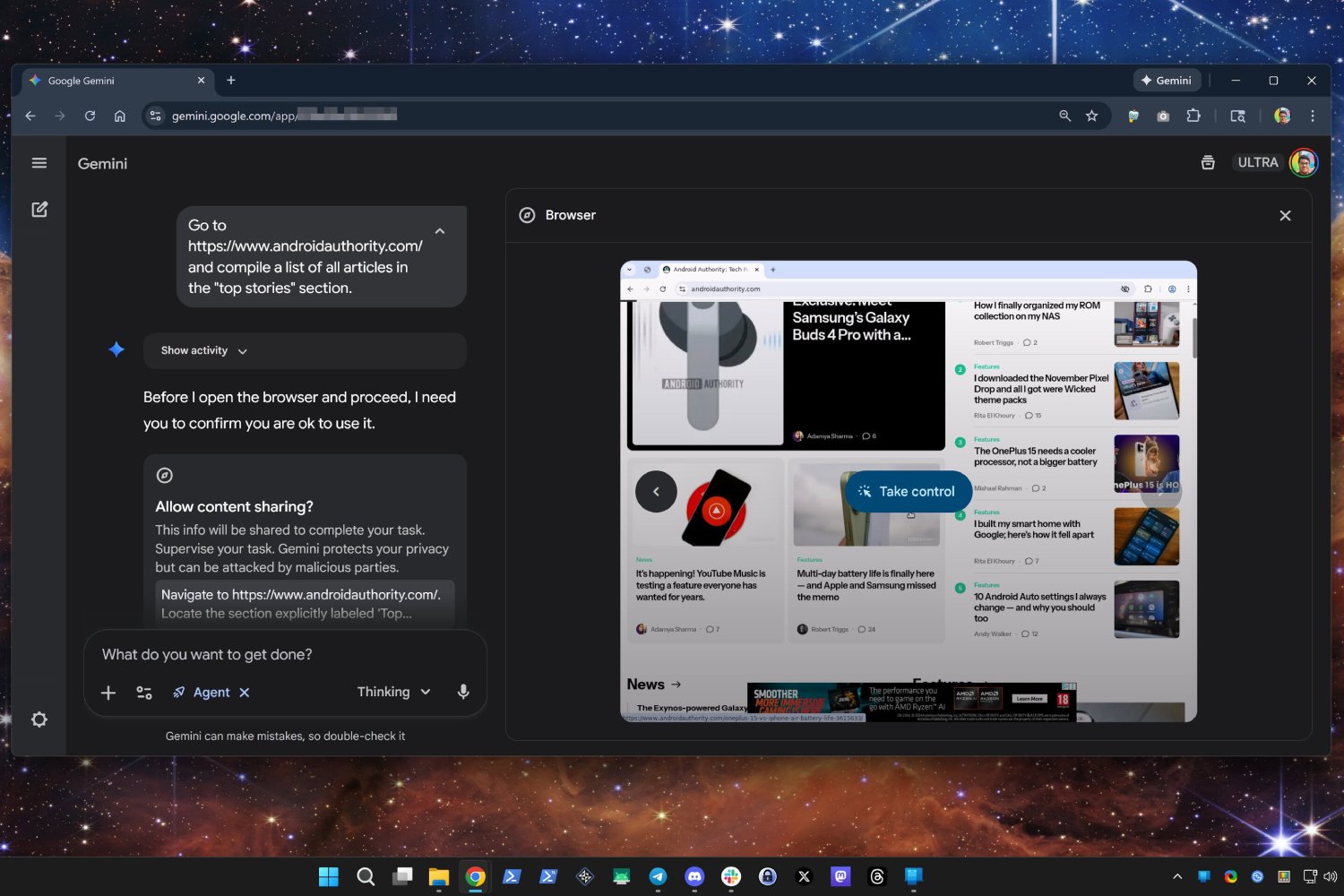Open the Gemini main menu hamburger
Viewport: 1344px width, 896px height.
tap(39, 163)
